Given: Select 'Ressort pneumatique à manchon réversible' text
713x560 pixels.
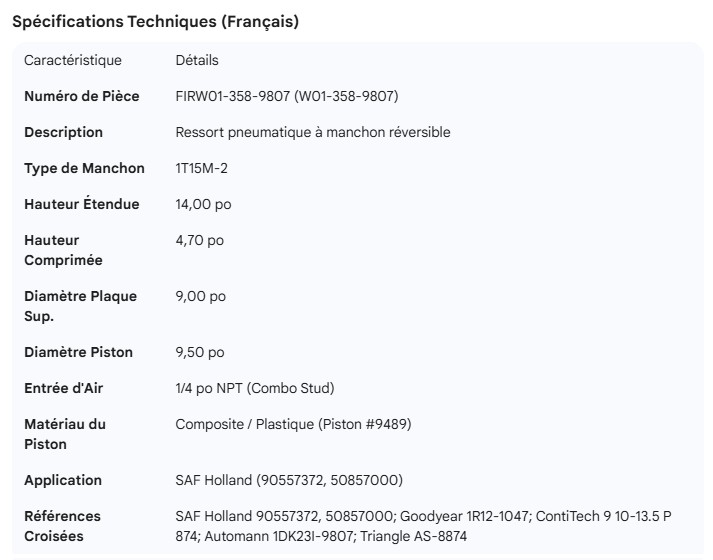Looking at the screenshot, I should point(313,132).
